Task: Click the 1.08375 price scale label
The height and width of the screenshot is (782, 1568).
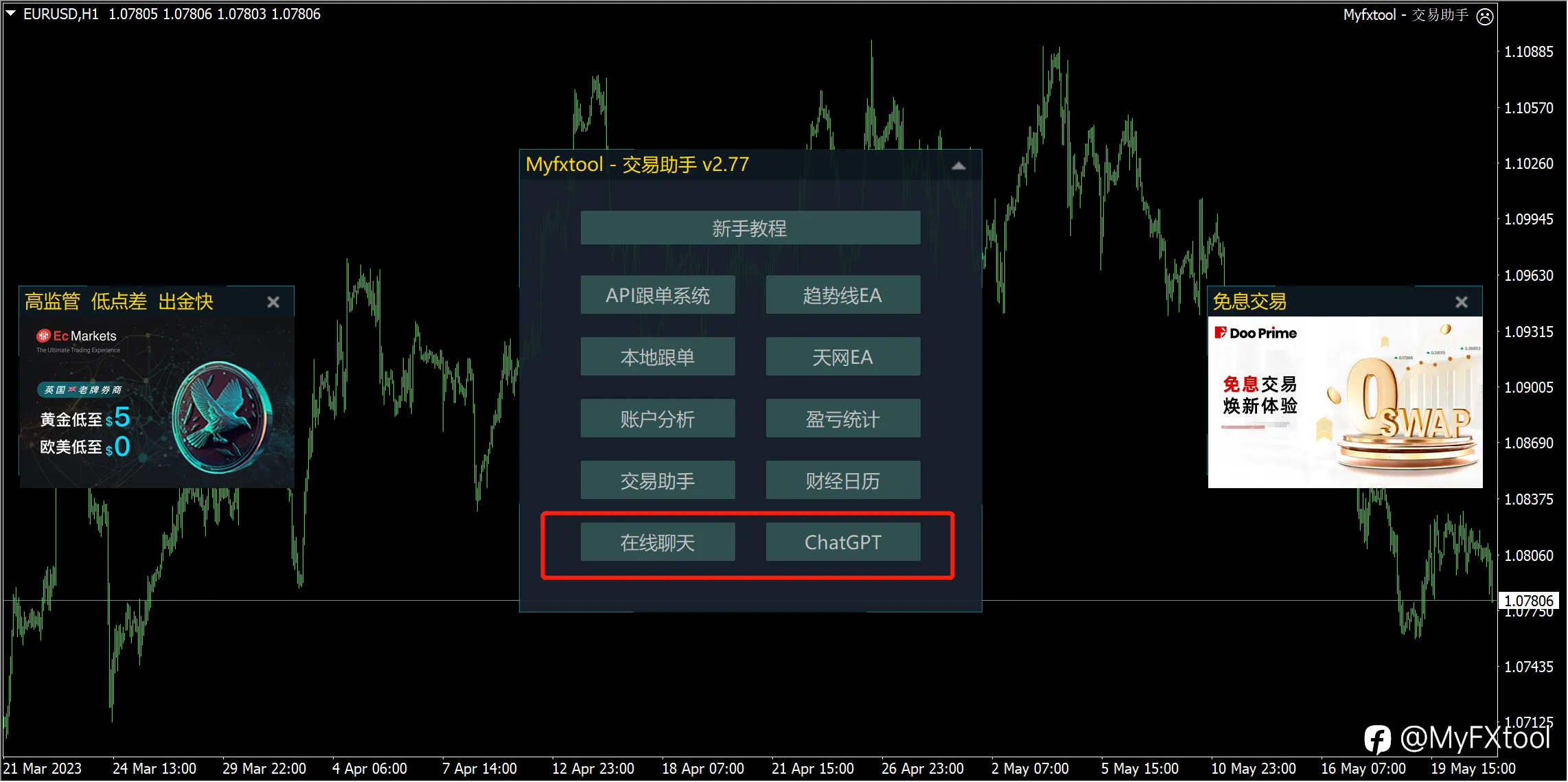Action: click(1529, 499)
